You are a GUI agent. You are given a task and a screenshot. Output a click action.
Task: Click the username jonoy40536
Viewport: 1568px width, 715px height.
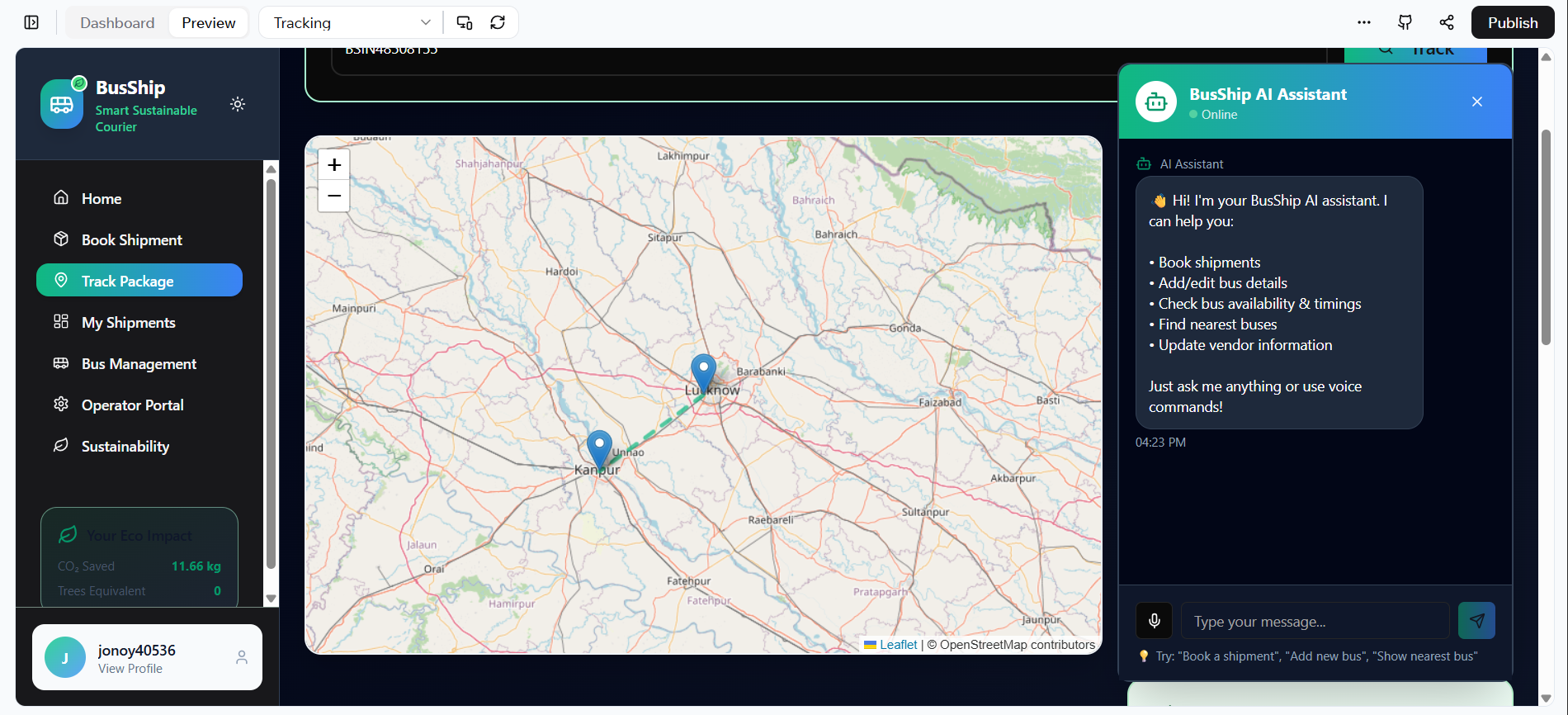click(x=137, y=651)
